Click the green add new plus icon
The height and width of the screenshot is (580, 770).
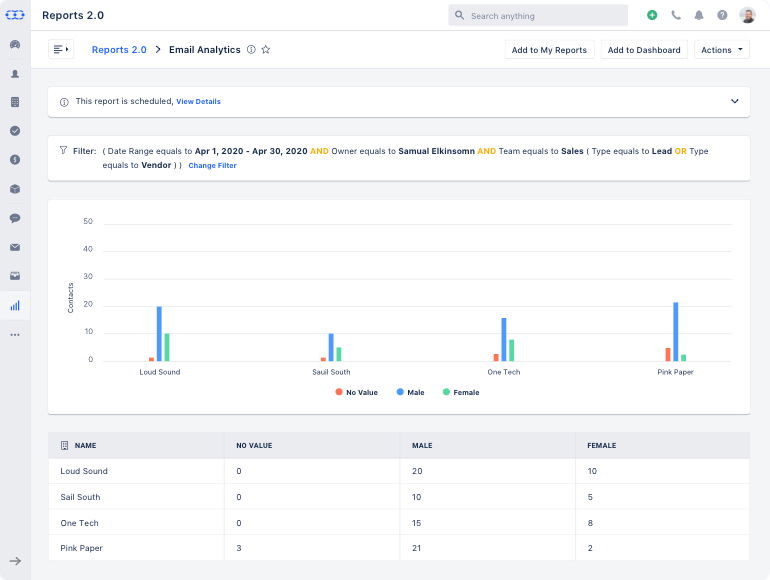(x=652, y=16)
